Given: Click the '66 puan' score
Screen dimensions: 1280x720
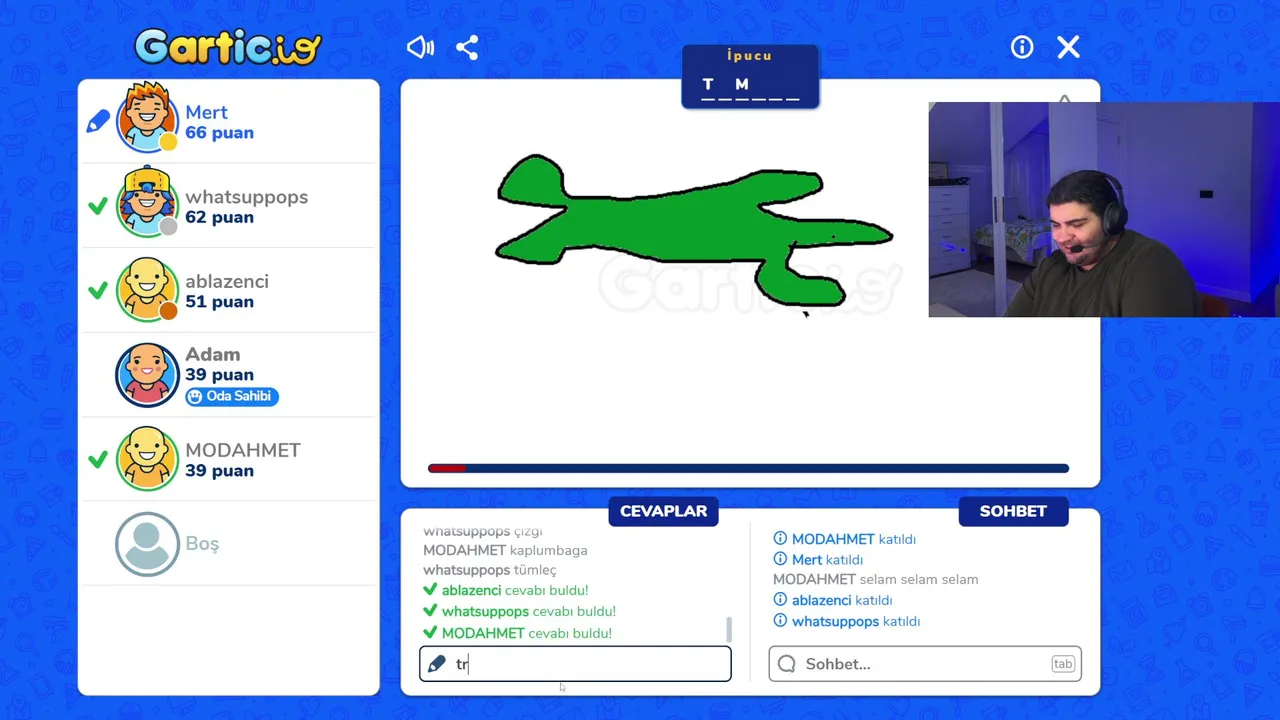Looking at the screenshot, I should [219, 133].
